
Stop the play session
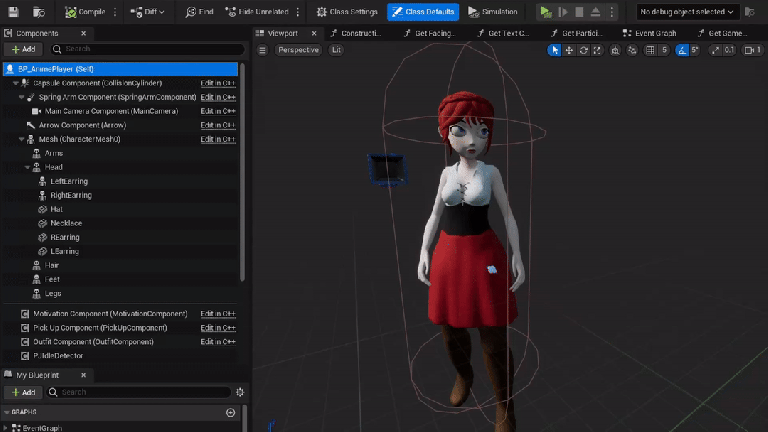(x=579, y=12)
